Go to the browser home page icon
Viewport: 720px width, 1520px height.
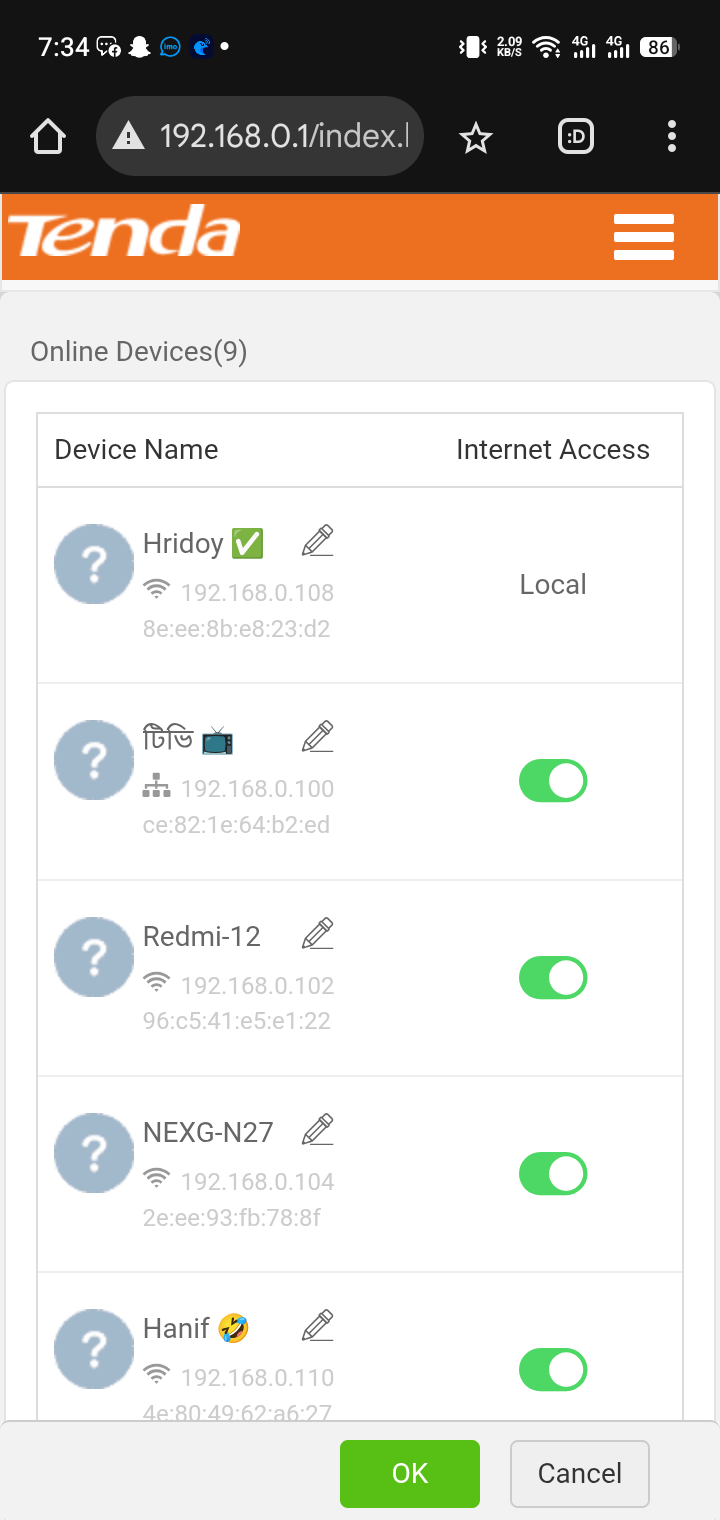pos(48,137)
